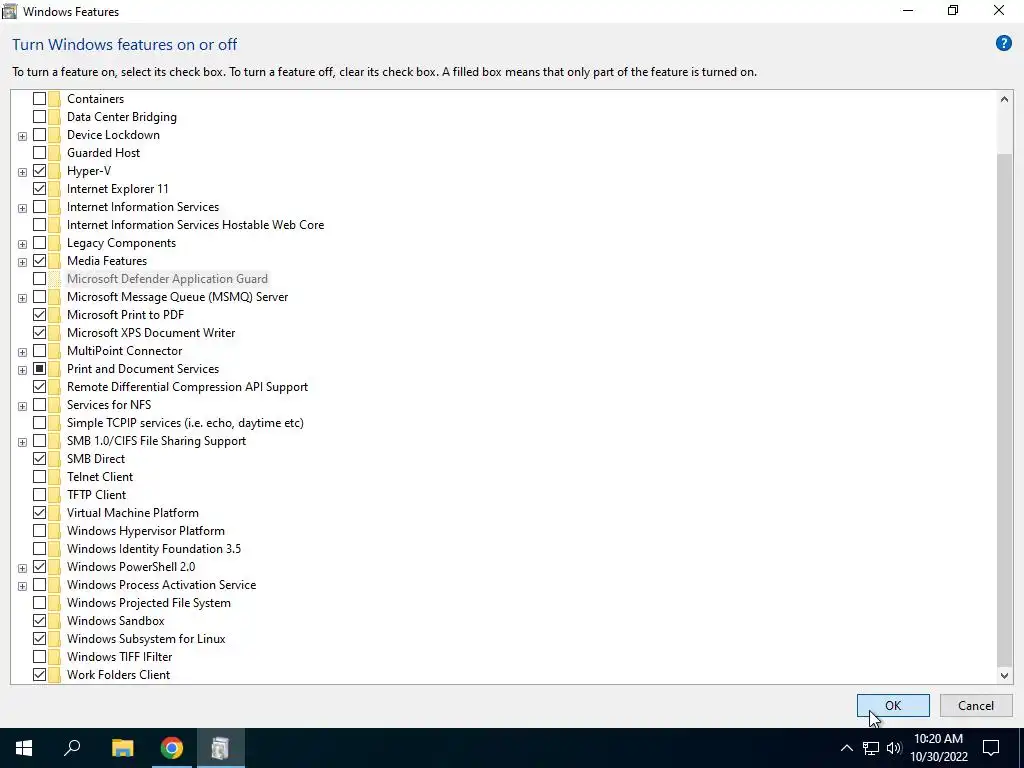Click the Containers folder icon
The width and height of the screenshot is (1024, 768).
pyautogui.click(x=54, y=99)
